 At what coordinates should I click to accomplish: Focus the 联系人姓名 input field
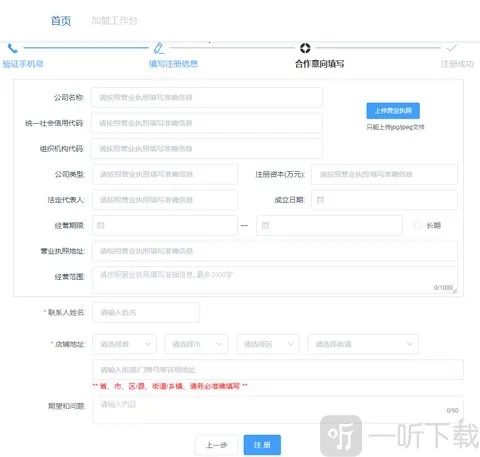[146, 312]
